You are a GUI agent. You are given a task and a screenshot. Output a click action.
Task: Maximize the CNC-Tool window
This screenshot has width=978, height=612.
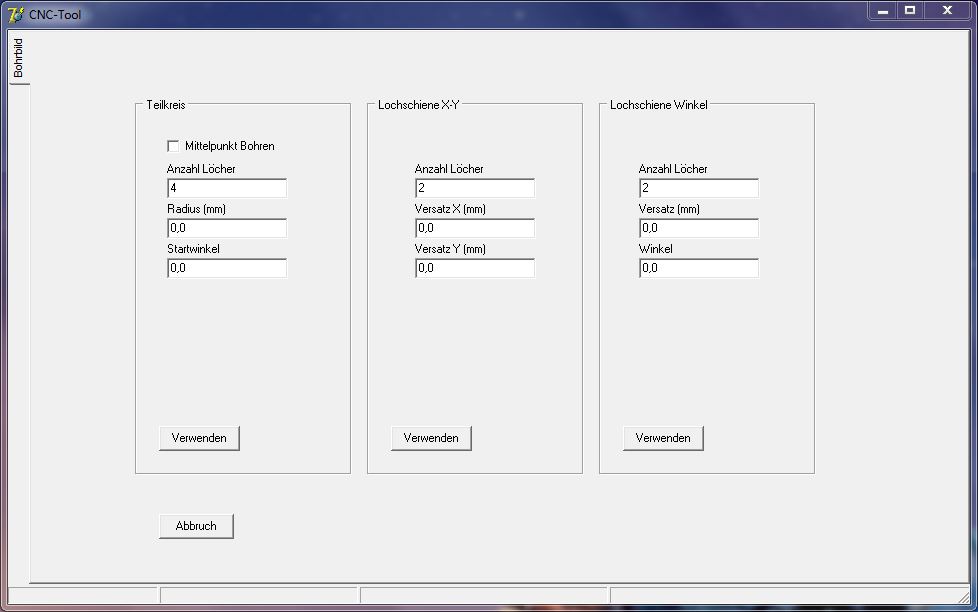pyautogui.click(x=910, y=10)
